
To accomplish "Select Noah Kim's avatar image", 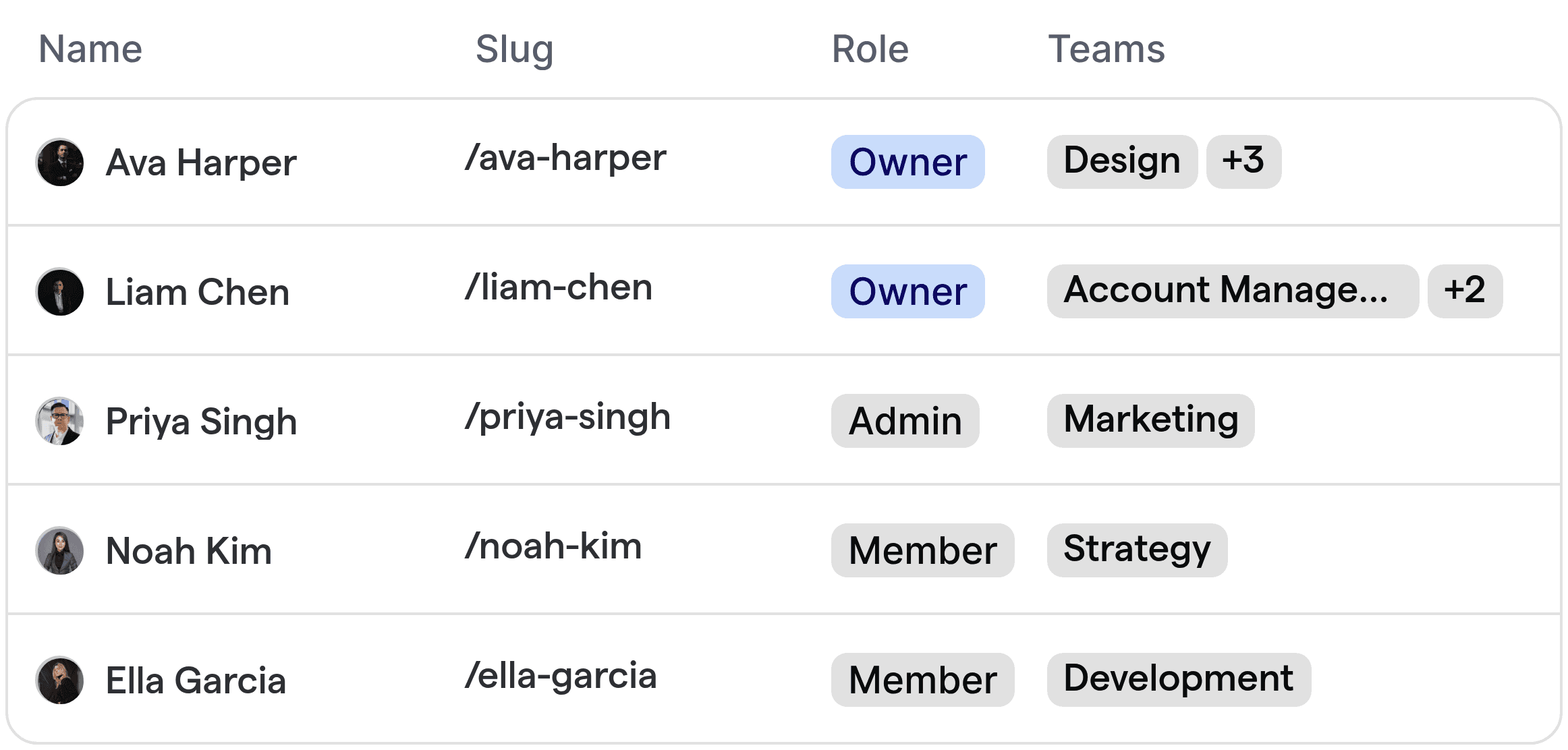I will (x=60, y=551).
